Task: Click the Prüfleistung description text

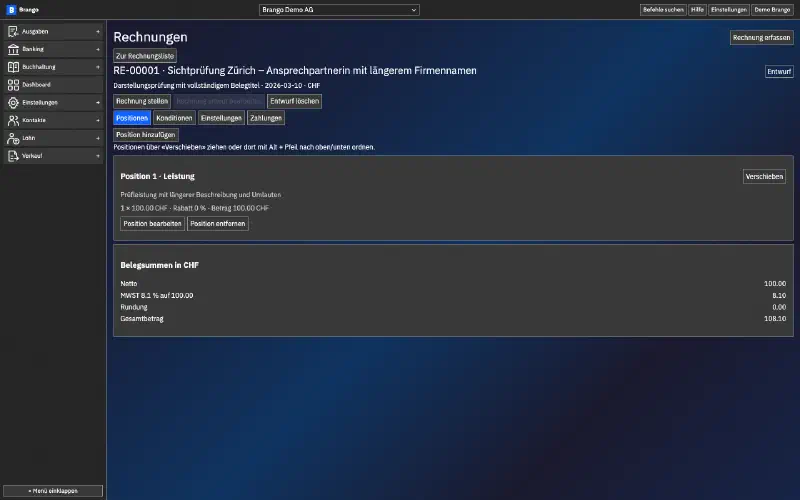Action: 201,195
